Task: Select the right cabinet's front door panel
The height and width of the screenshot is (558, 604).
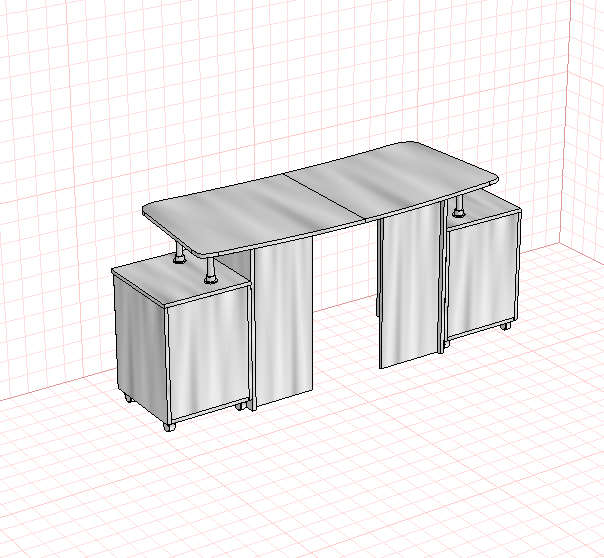Action: (482, 277)
